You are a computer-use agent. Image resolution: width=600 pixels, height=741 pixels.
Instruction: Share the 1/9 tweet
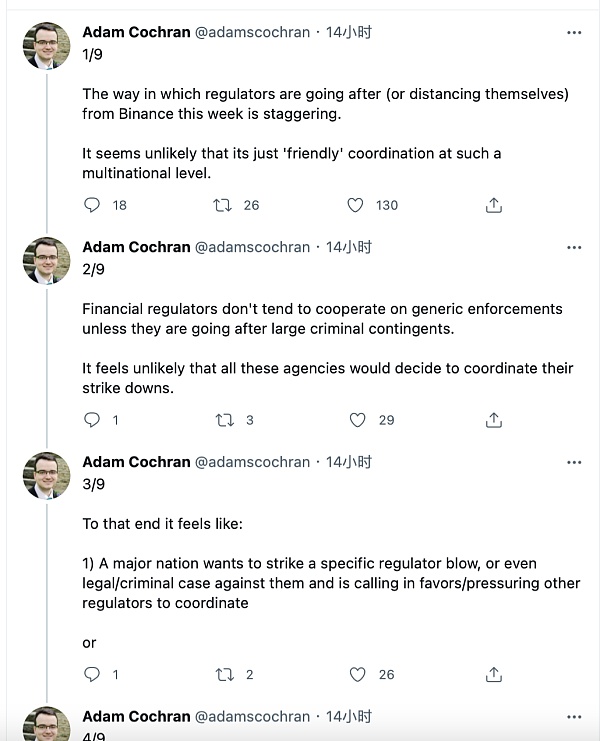[493, 205]
